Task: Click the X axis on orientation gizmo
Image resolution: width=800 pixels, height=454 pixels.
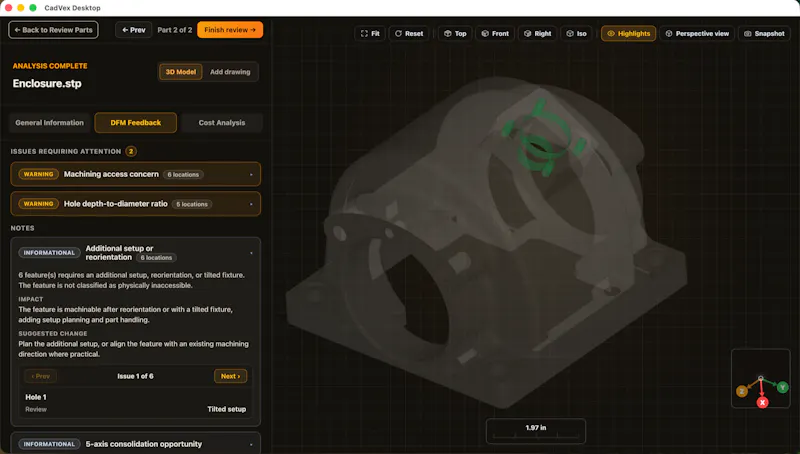Action: [x=762, y=402]
